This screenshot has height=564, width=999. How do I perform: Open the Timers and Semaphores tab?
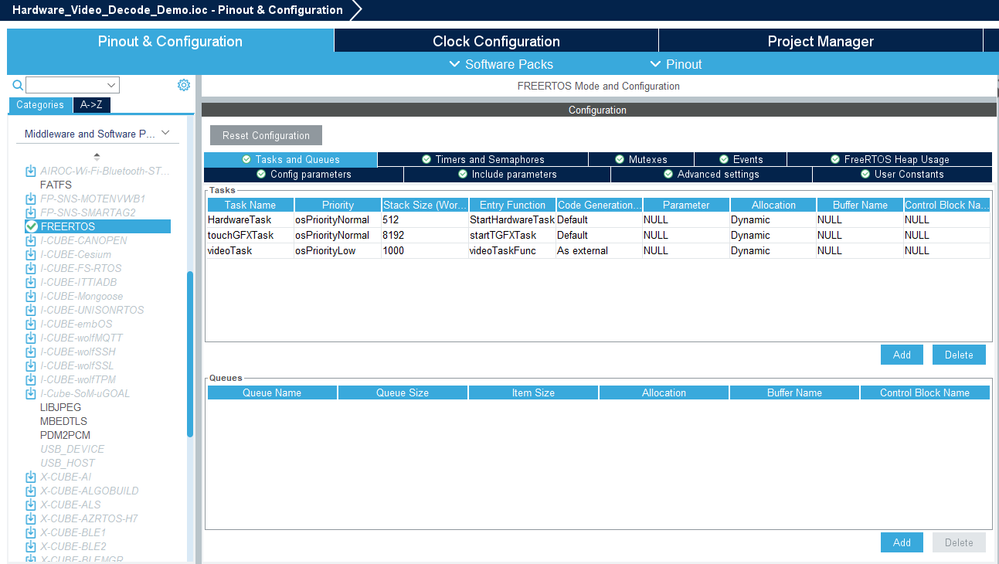(x=483, y=159)
